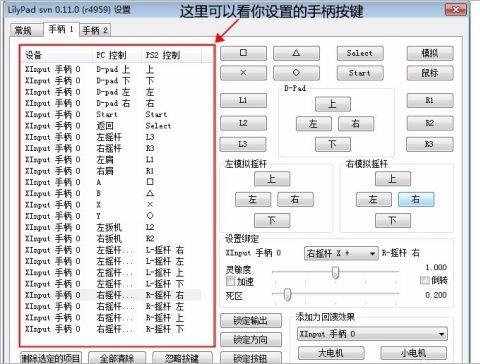Click the PC 控制 column header
Image resolution: width=480 pixels, height=364 pixels.
[x=117, y=55]
